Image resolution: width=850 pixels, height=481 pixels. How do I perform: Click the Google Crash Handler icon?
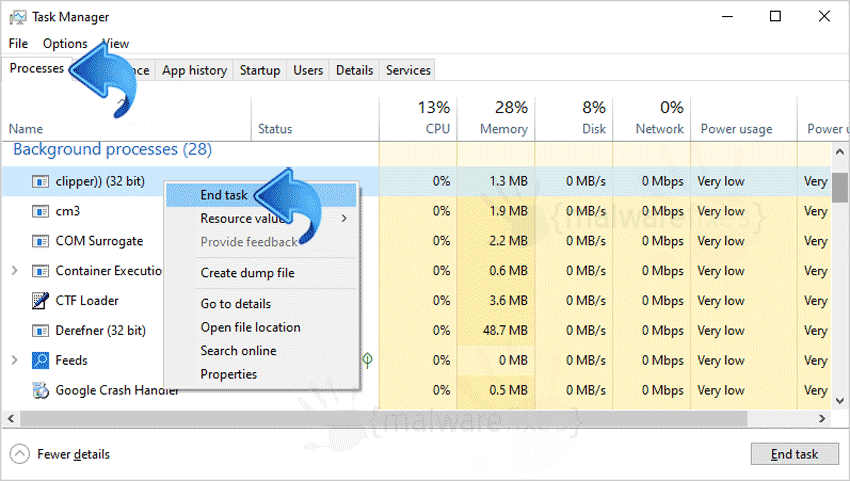[40, 390]
